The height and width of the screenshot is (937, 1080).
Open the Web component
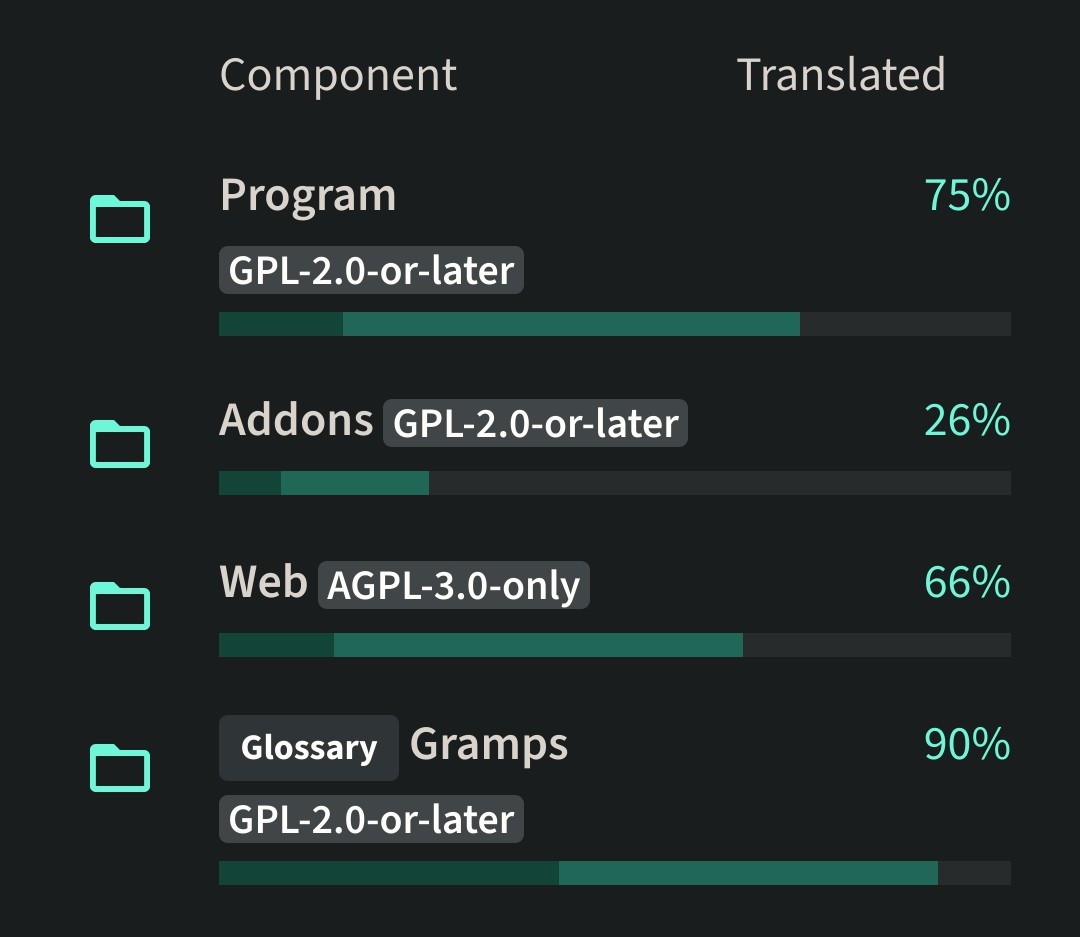point(263,581)
